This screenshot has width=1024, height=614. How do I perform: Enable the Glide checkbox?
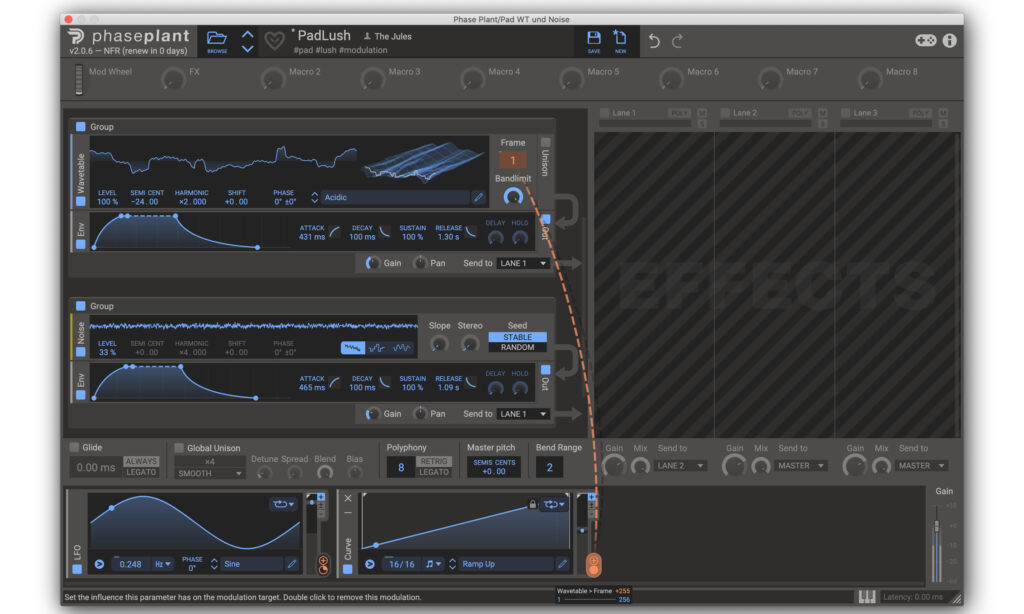click(x=74, y=447)
